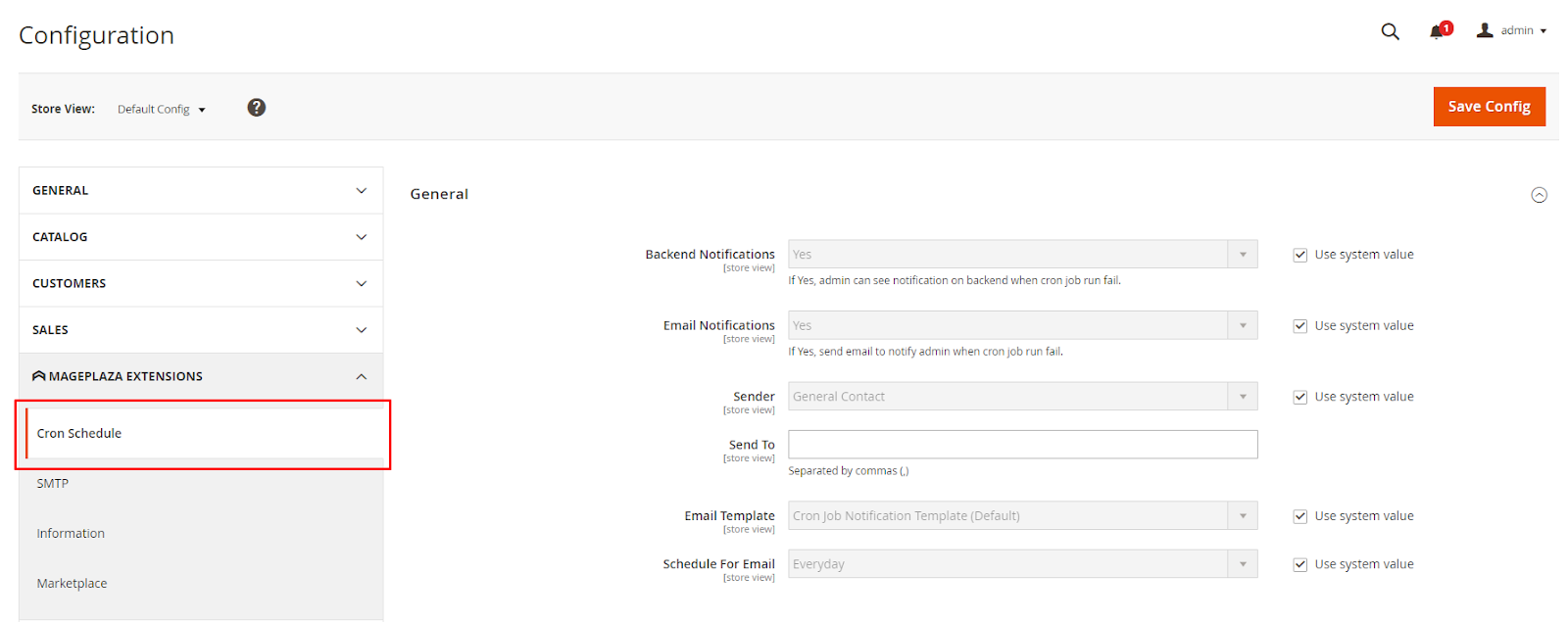Viewport: 1568px width, 622px height.
Task: Click the admin user account icon
Action: pos(1485,30)
